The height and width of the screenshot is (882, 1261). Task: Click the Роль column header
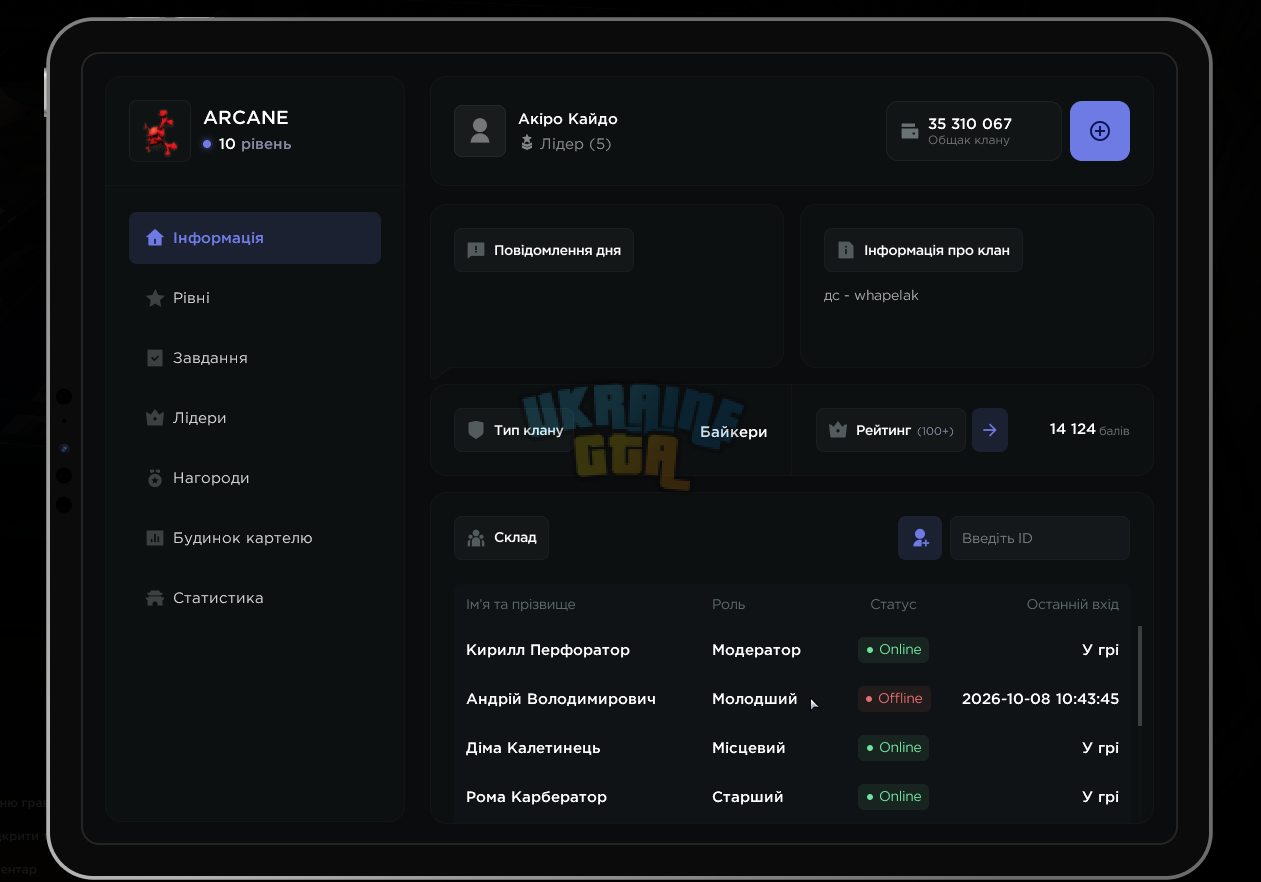(728, 605)
